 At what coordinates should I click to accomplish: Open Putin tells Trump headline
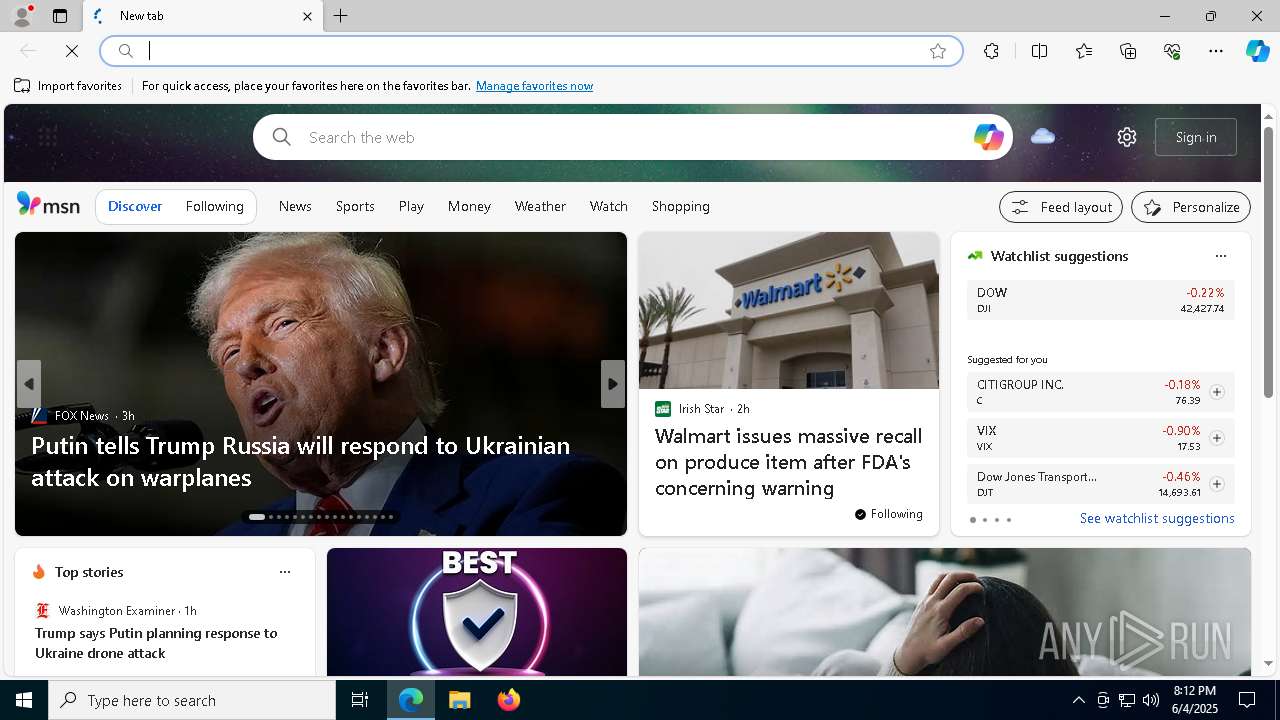(x=300, y=461)
